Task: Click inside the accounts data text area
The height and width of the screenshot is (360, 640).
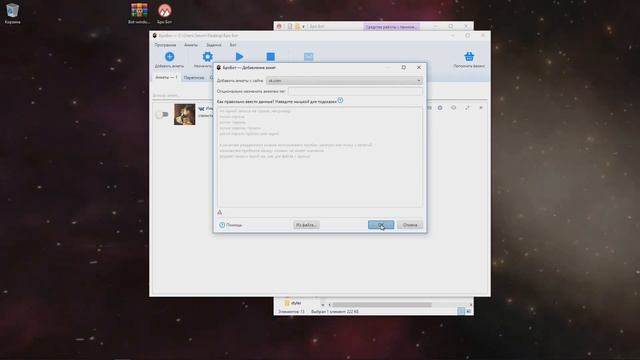Action: (320, 157)
